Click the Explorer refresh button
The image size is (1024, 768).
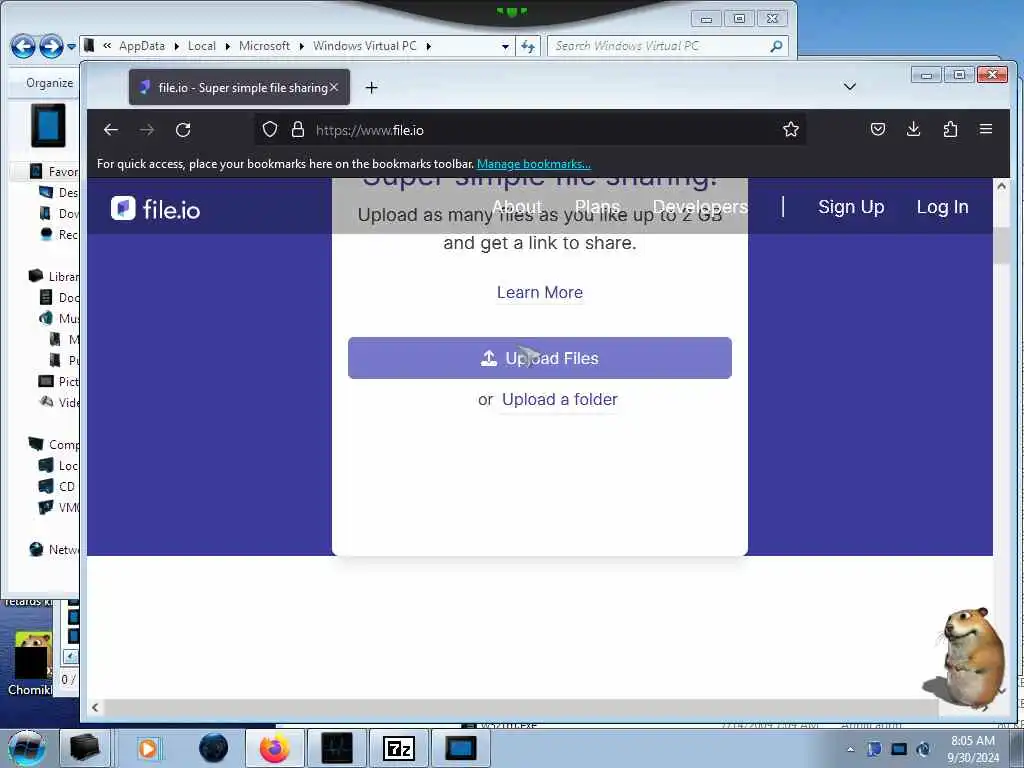click(528, 46)
